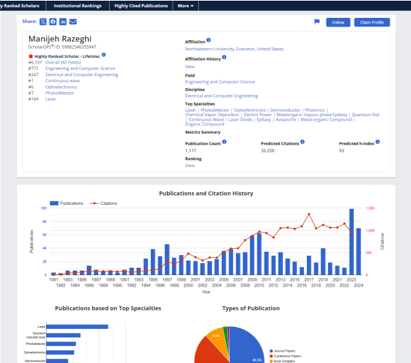Click the Follow button
The image size is (411, 363).
[x=338, y=22]
